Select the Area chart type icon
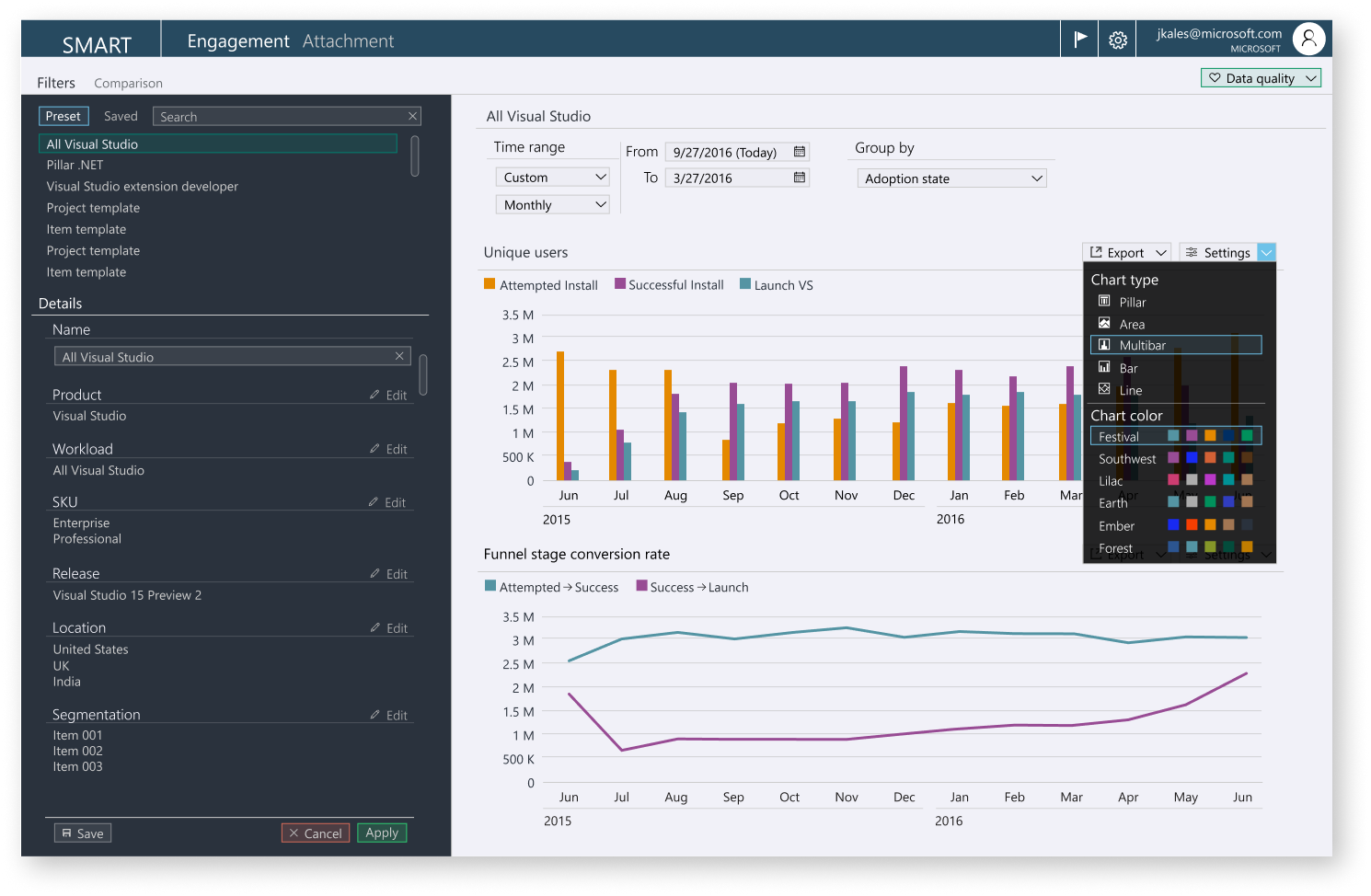The image size is (1371, 896). point(1104,323)
